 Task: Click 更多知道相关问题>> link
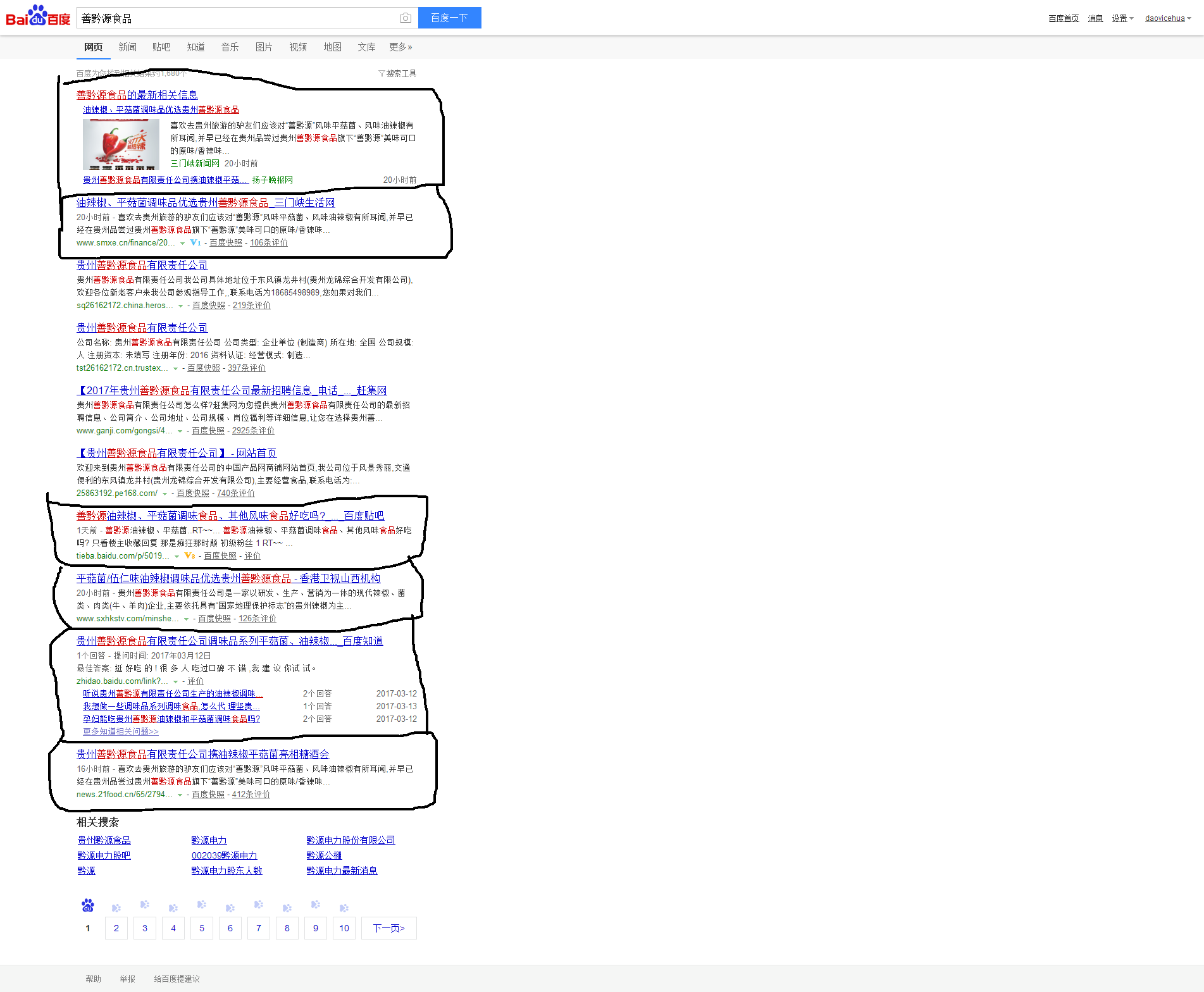(x=121, y=731)
